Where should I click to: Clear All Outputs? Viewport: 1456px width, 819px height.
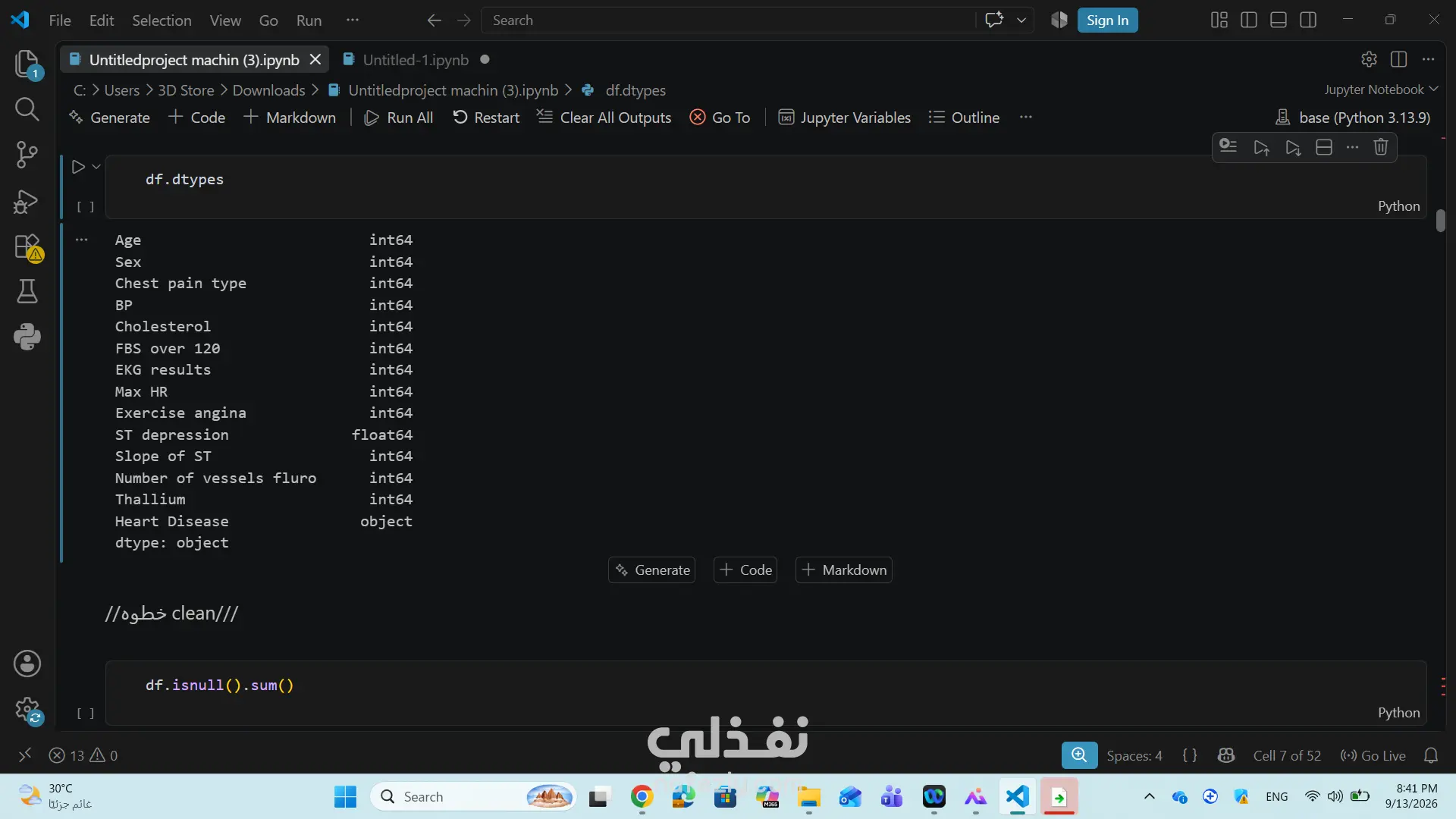[604, 118]
